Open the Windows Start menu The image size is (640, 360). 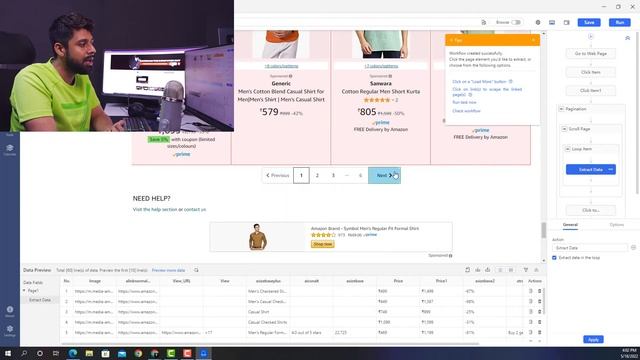tap(8, 353)
